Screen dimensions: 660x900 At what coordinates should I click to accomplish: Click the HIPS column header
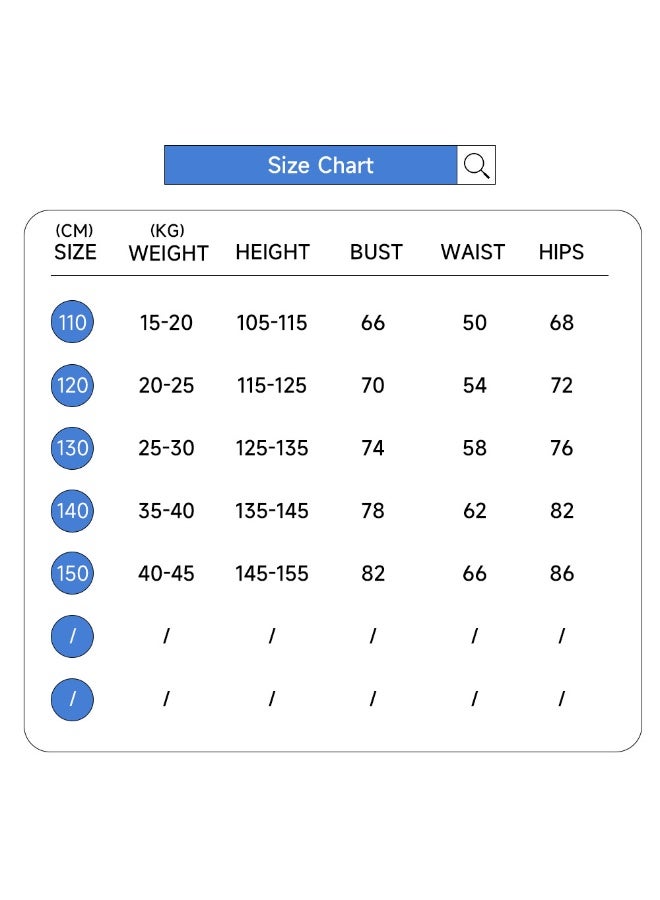coord(561,252)
